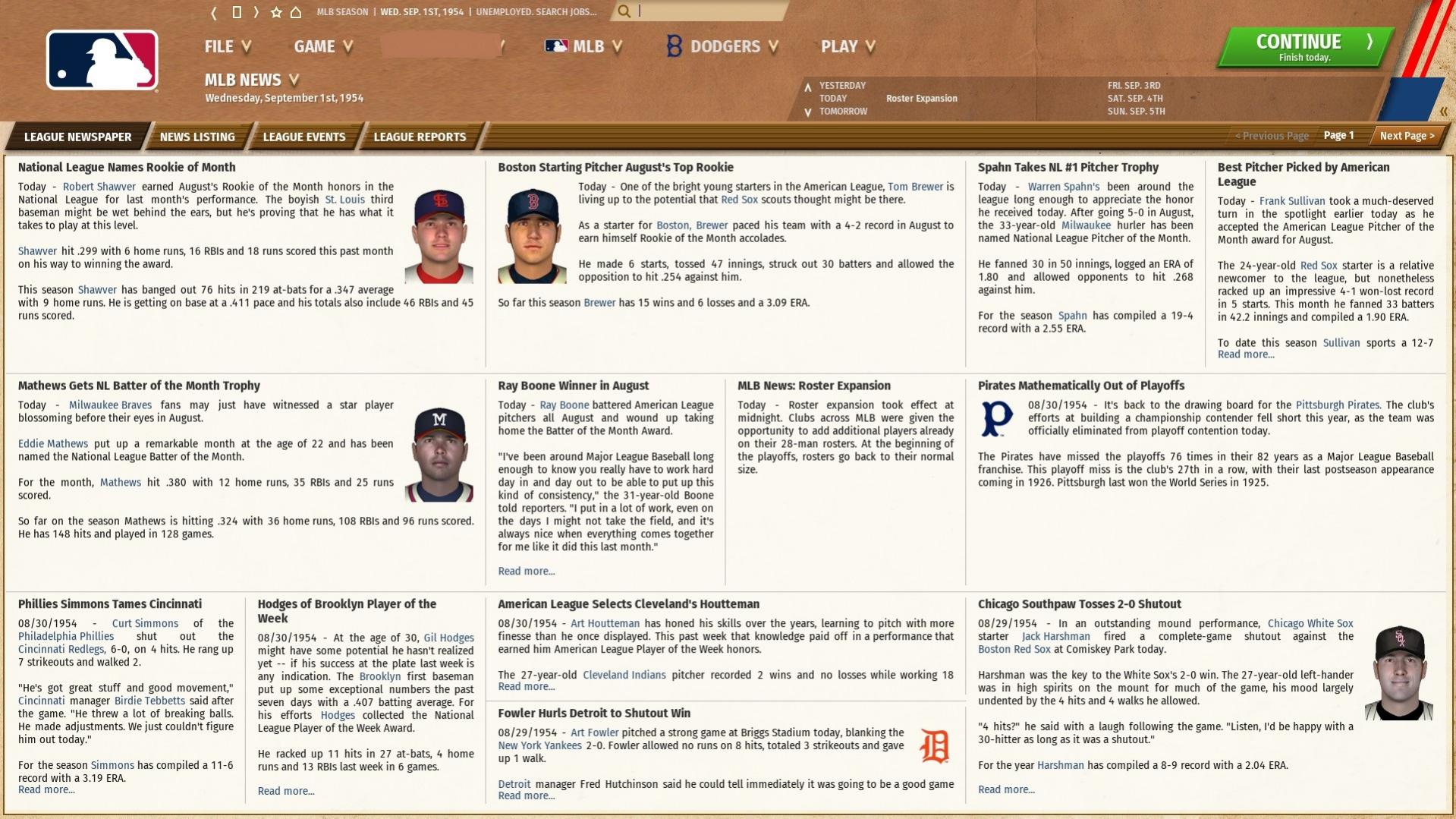Select the League Newspaper tab
Screen dimensions: 1456x819
tap(77, 137)
